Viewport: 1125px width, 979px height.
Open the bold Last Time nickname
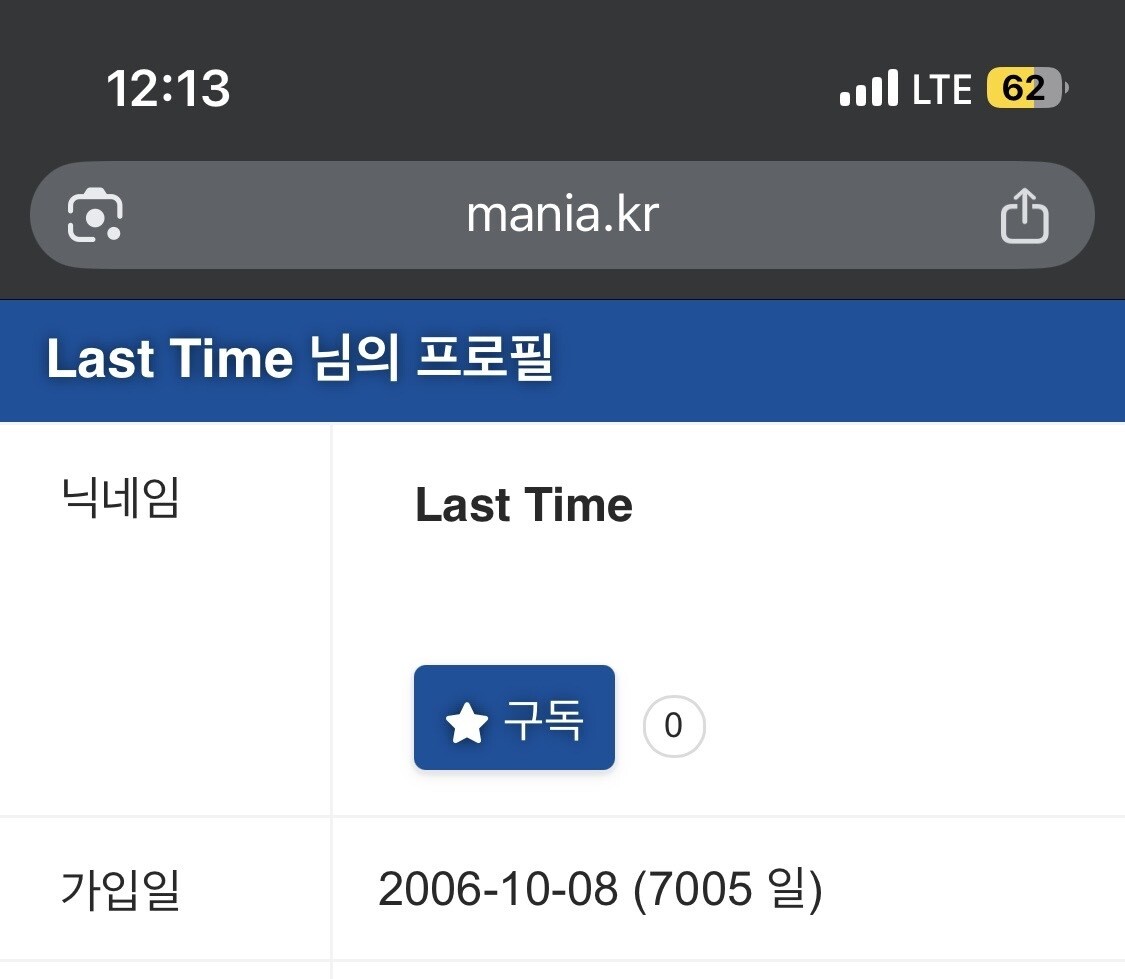524,505
